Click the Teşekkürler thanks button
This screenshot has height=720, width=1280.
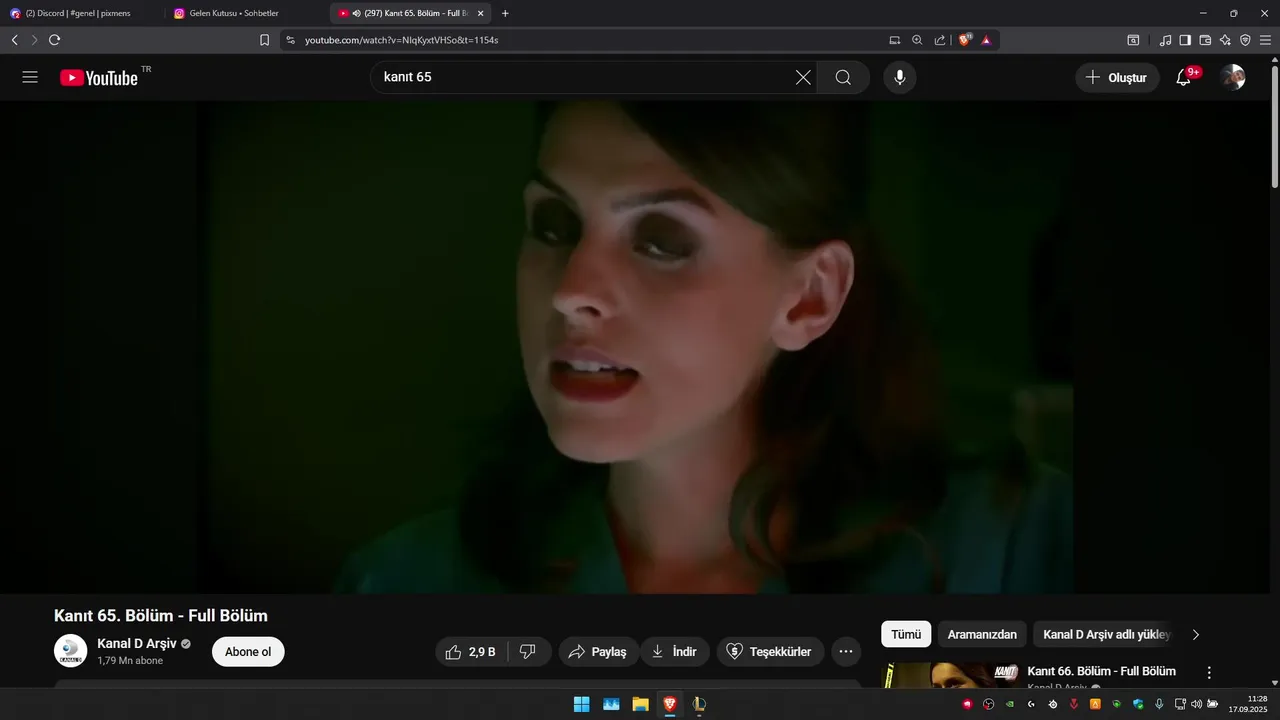coord(770,652)
